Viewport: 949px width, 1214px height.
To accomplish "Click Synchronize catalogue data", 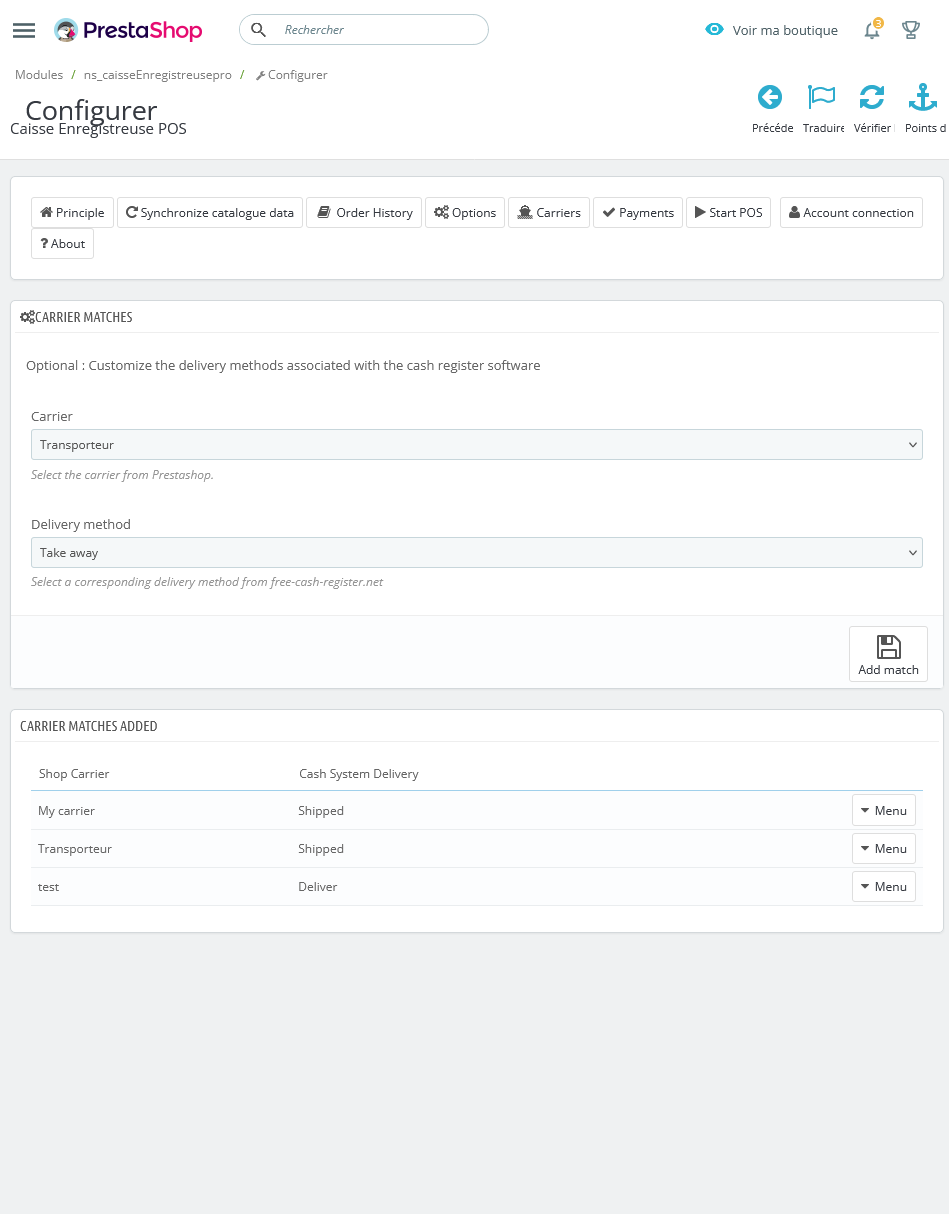I will pyautogui.click(x=209, y=212).
